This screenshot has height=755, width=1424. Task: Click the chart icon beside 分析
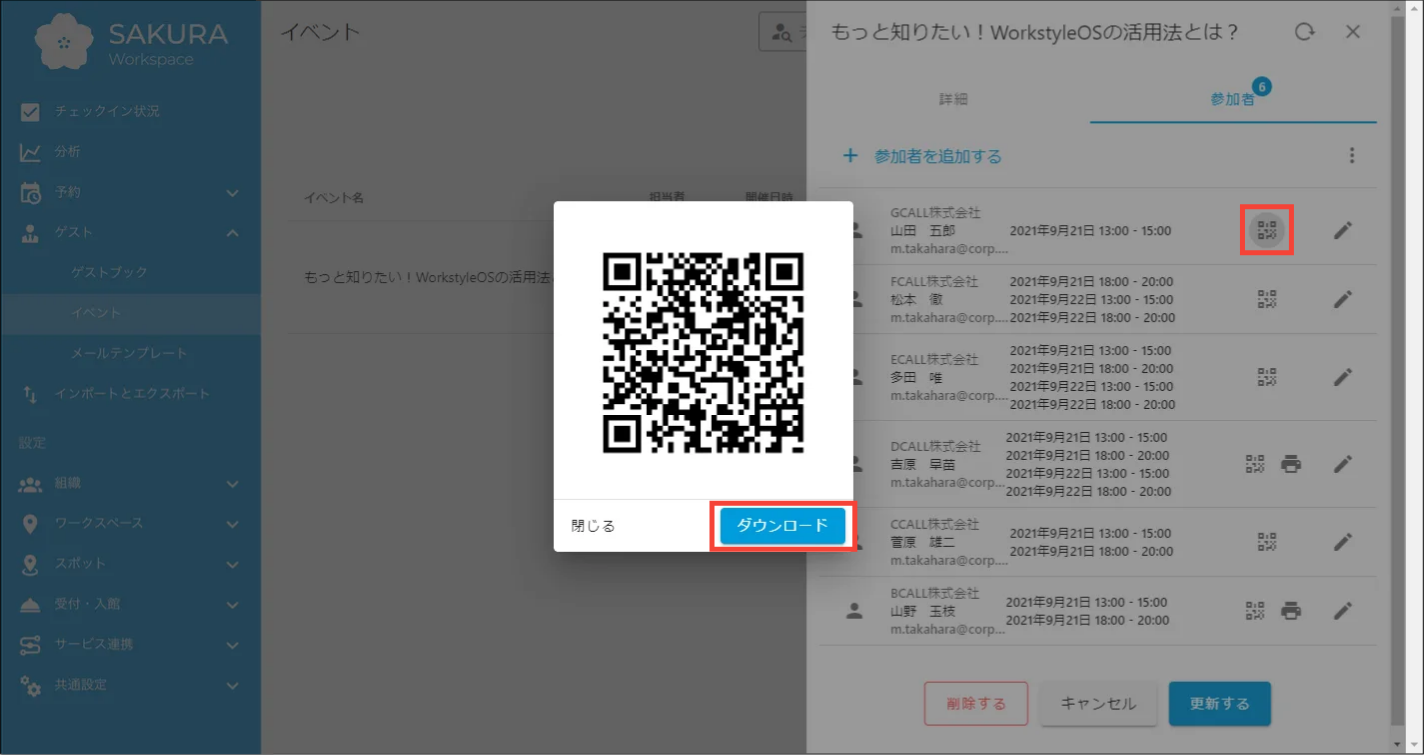click(30, 152)
